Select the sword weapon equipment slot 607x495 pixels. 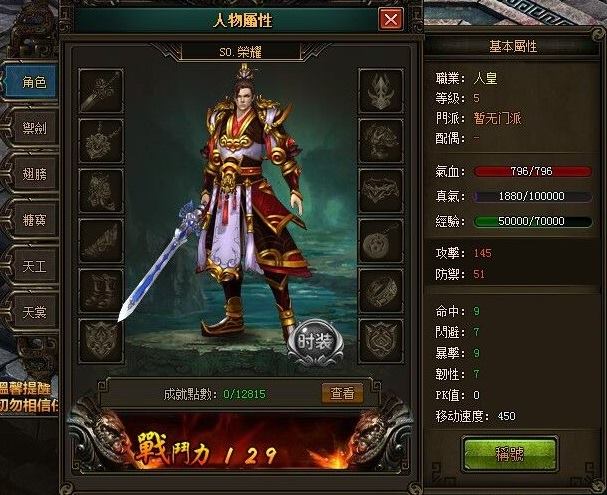click(101, 91)
